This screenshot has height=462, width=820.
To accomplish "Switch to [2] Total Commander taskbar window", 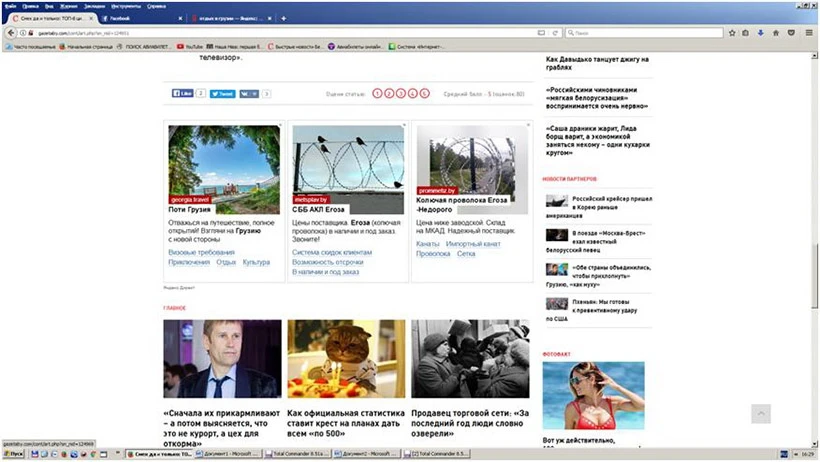I will (x=436, y=454).
